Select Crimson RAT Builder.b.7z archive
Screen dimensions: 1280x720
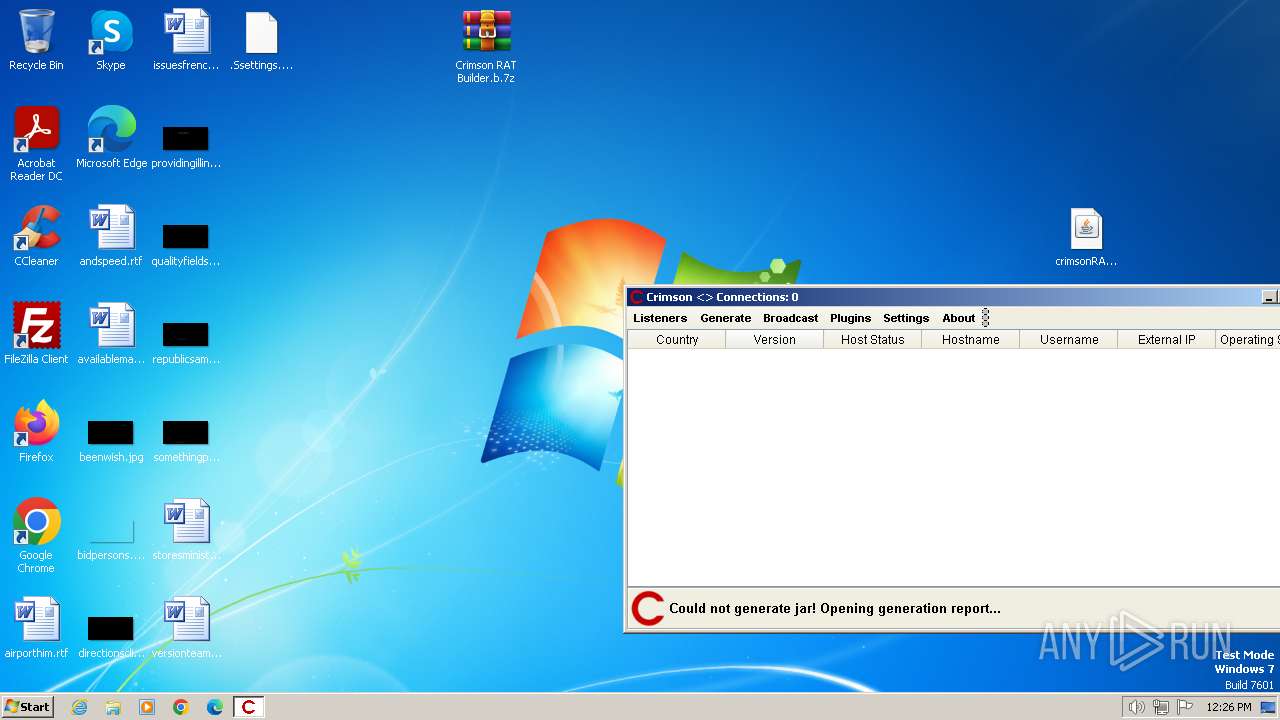coord(486,46)
